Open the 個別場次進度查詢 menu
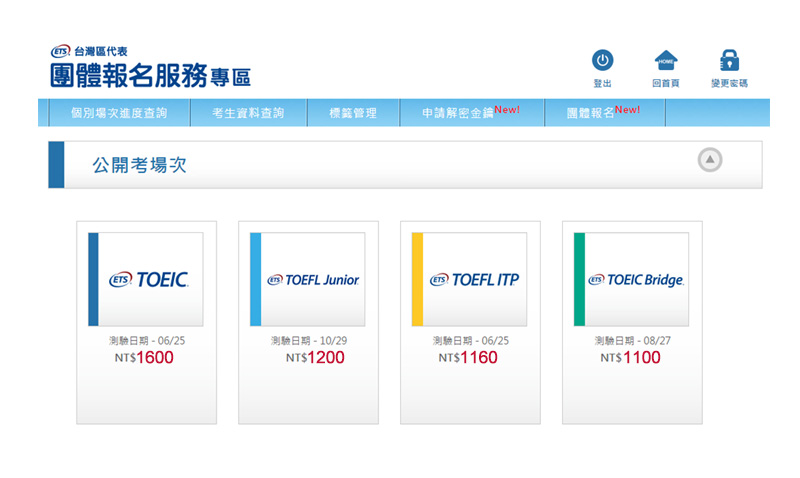The width and height of the screenshot is (800, 478). [x=119, y=113]
